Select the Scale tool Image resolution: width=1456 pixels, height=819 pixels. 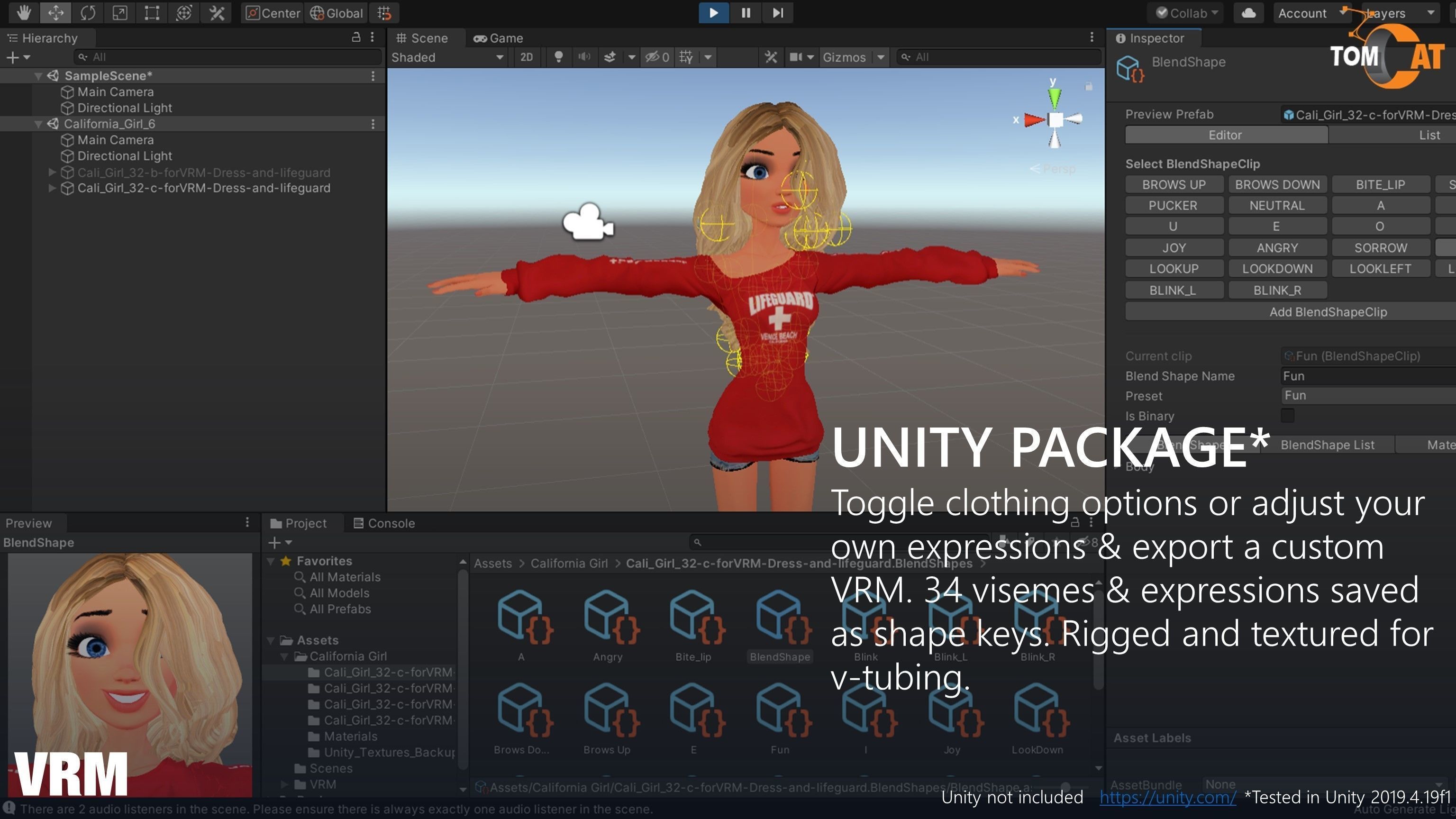coord(120,12)
